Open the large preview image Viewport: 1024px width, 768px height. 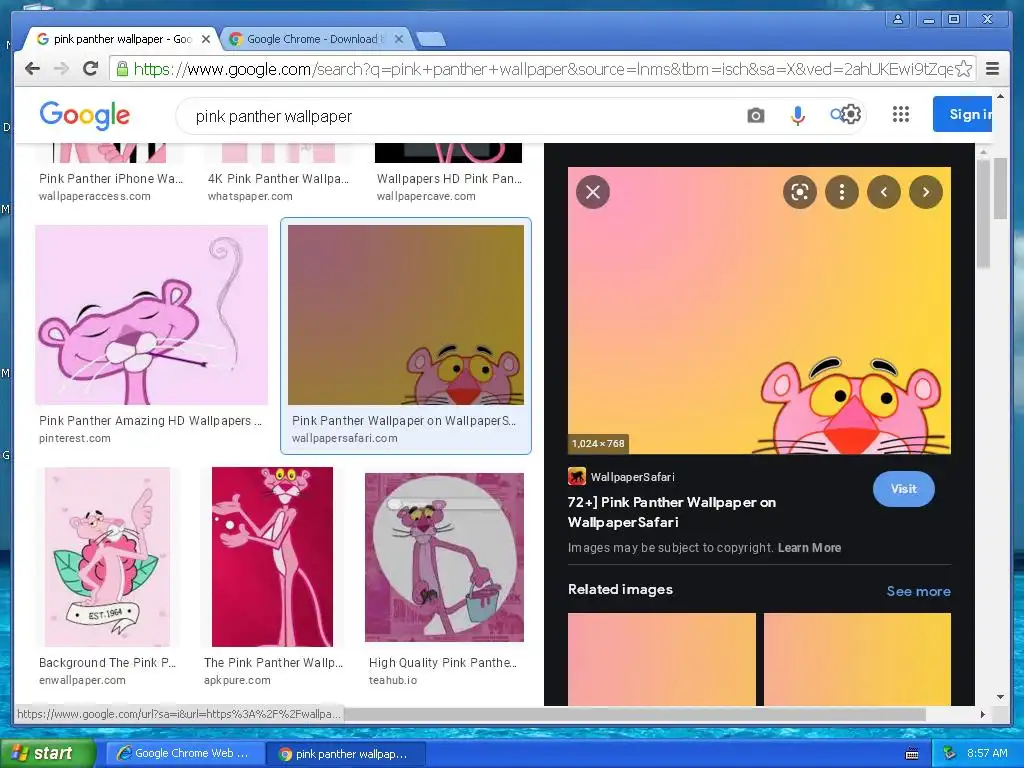[759, 310]
